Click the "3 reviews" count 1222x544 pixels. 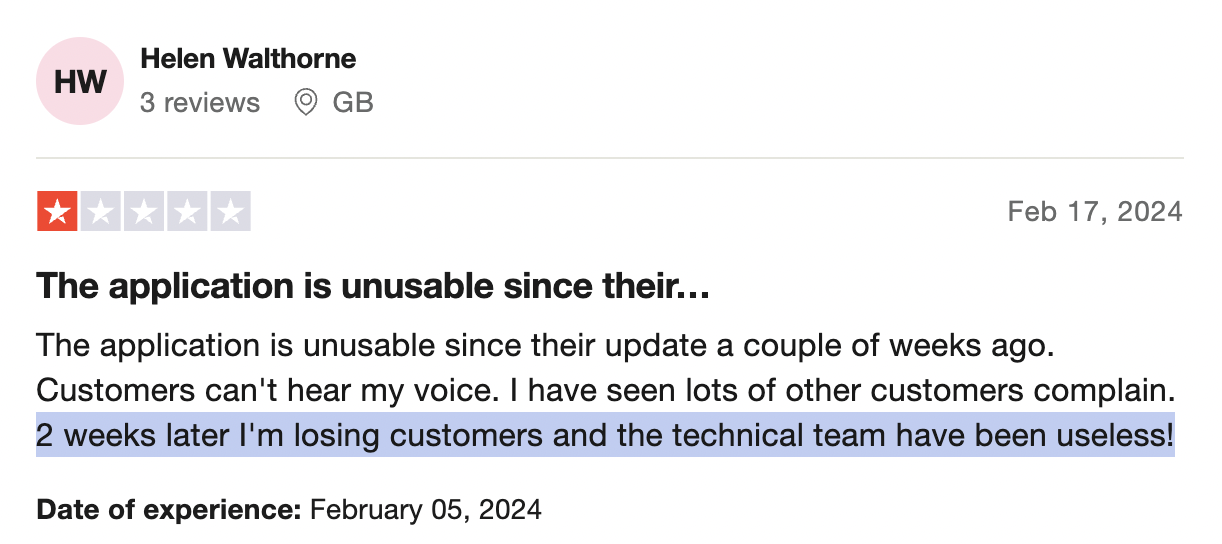(200, 102)
